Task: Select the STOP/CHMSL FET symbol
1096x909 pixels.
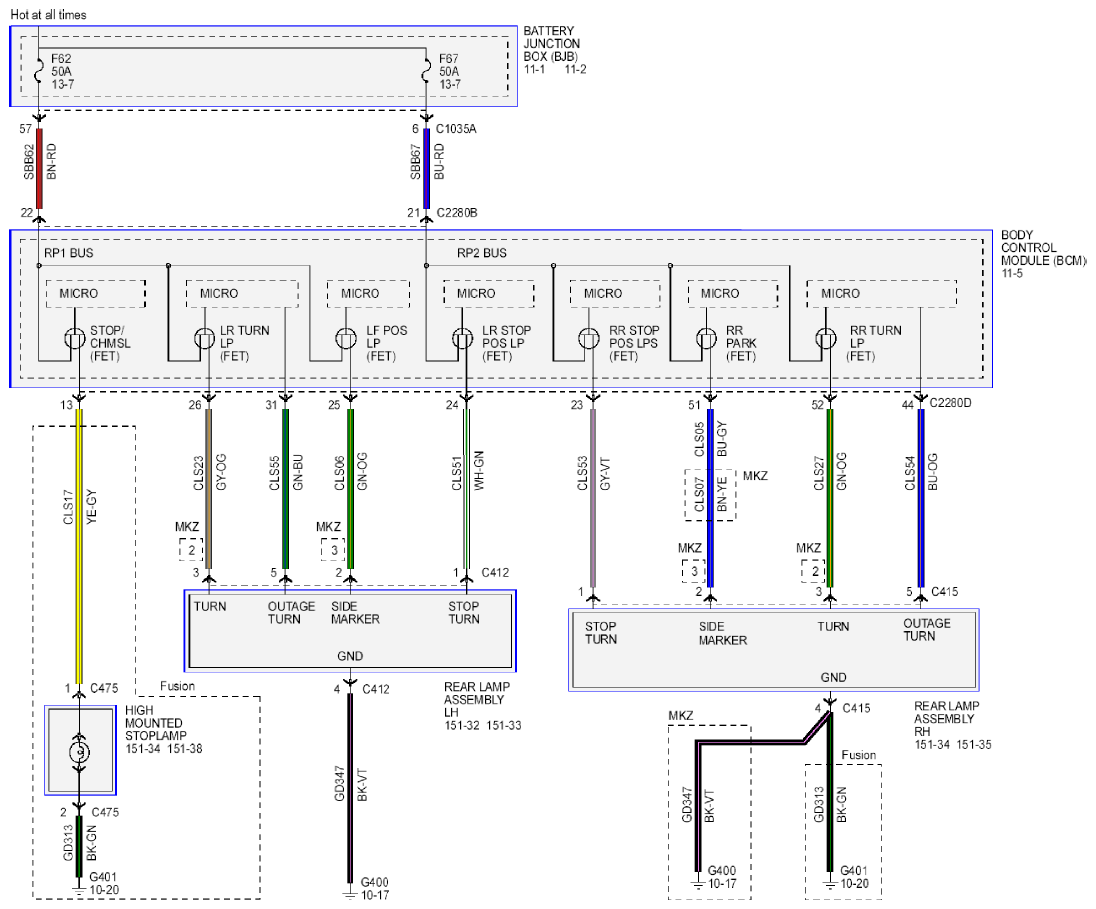Action: point(75,340)
